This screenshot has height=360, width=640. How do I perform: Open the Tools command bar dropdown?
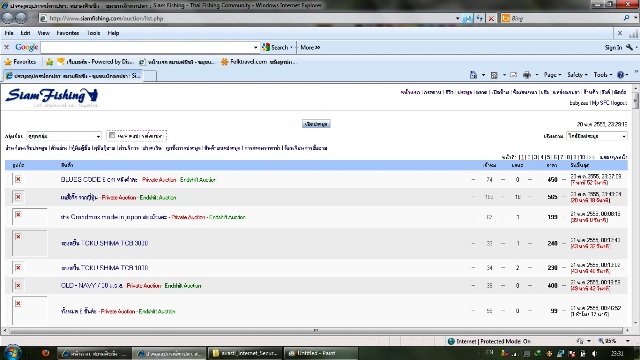coord(602,75)
